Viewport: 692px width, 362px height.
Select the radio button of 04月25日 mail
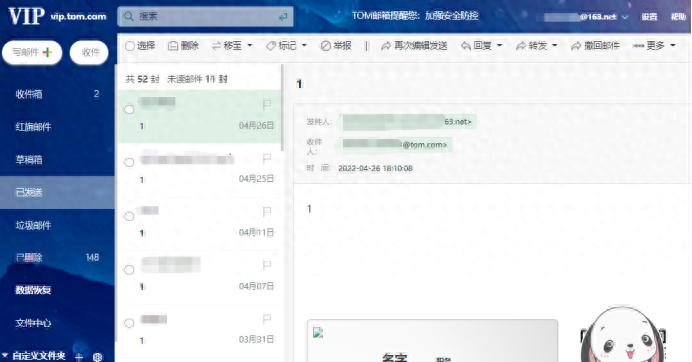129,162
